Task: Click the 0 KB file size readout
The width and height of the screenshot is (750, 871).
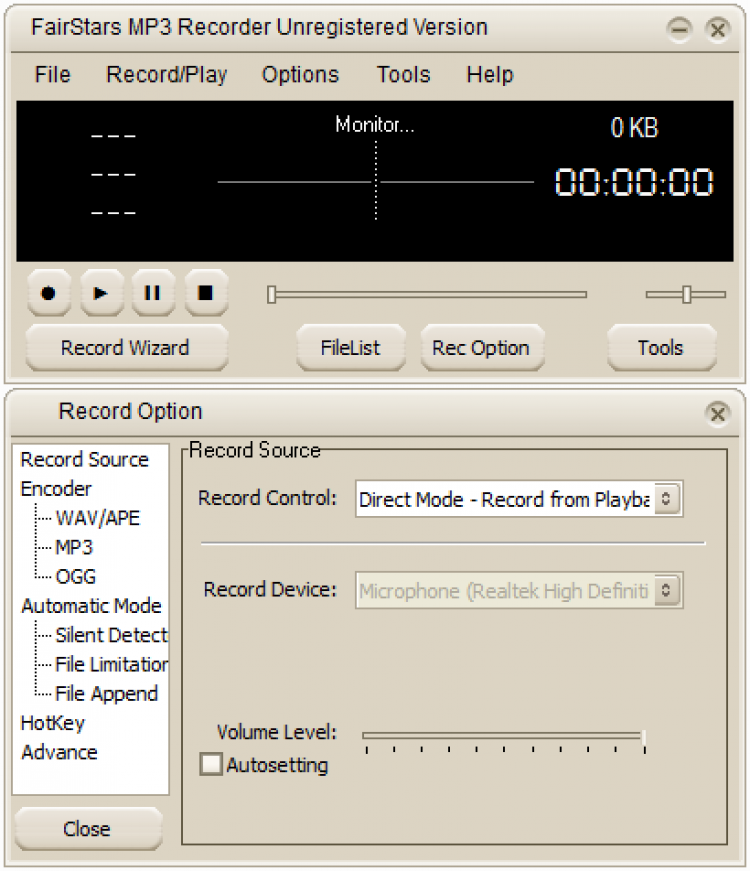Action: [x=634, y=128]
